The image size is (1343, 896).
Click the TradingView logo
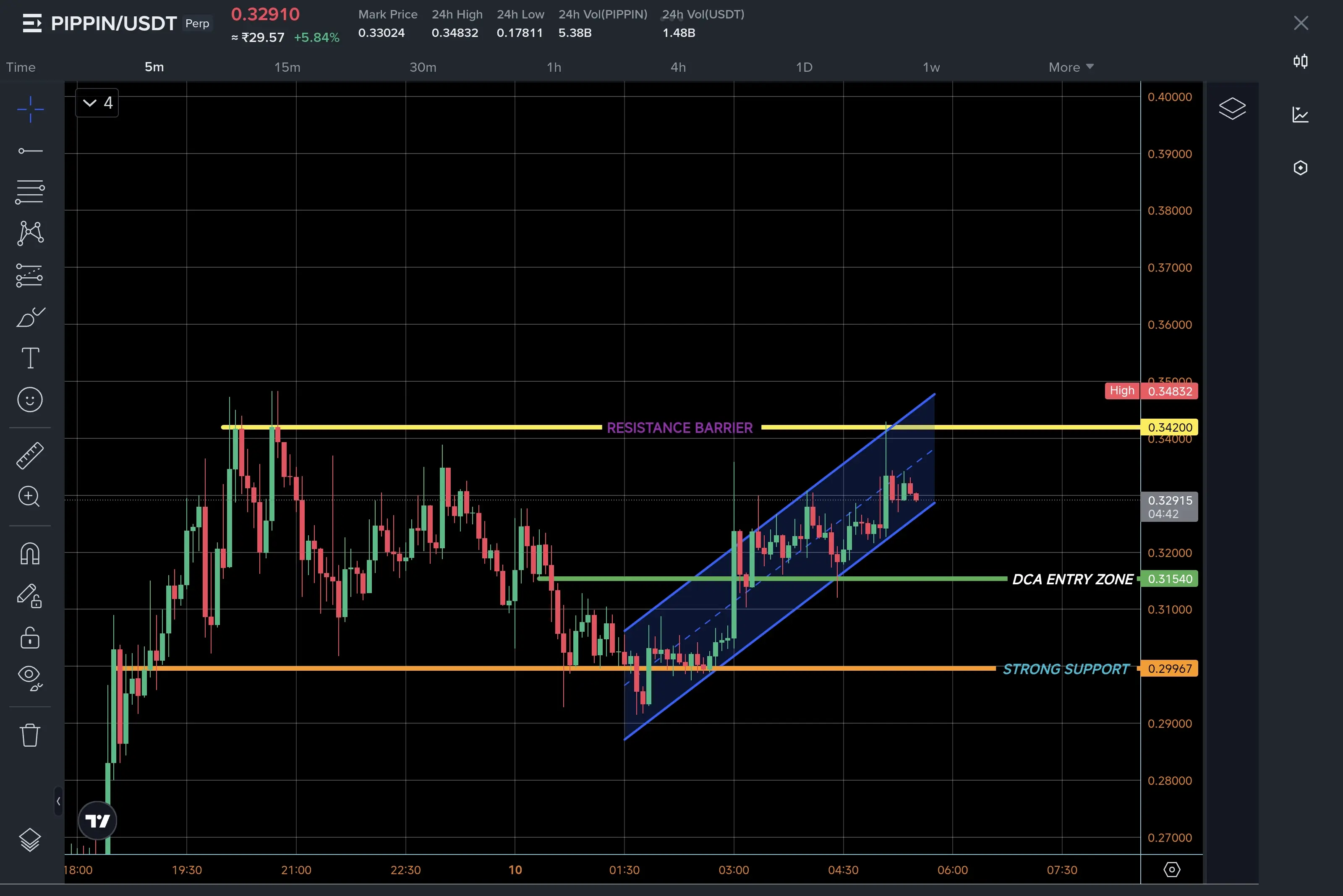click(97, 821)
